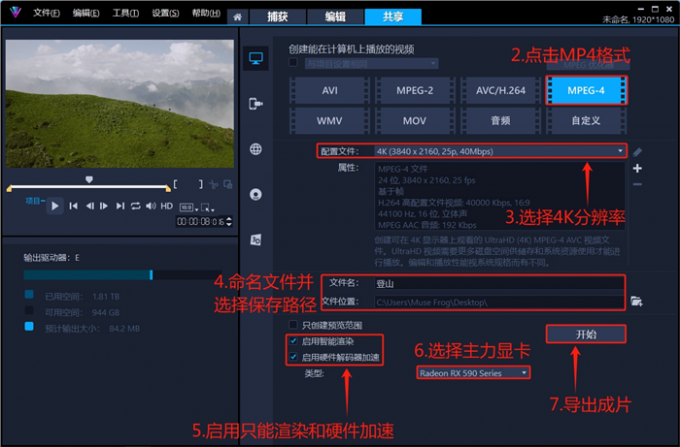Select the AVI format button
This screenshot has width=680, height=447.
point(330,90)
